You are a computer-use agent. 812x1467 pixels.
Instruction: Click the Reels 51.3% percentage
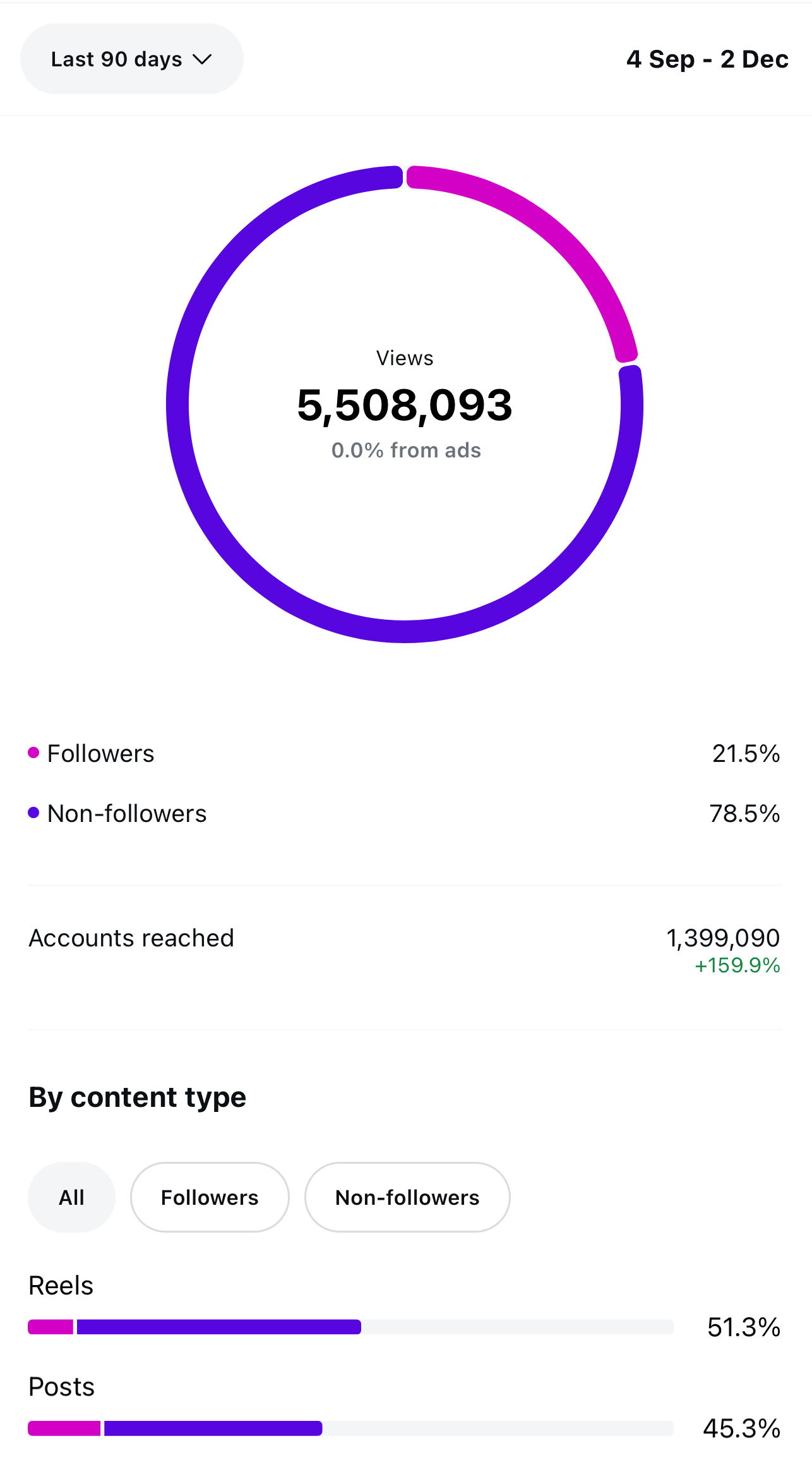tap(743, 1327)
